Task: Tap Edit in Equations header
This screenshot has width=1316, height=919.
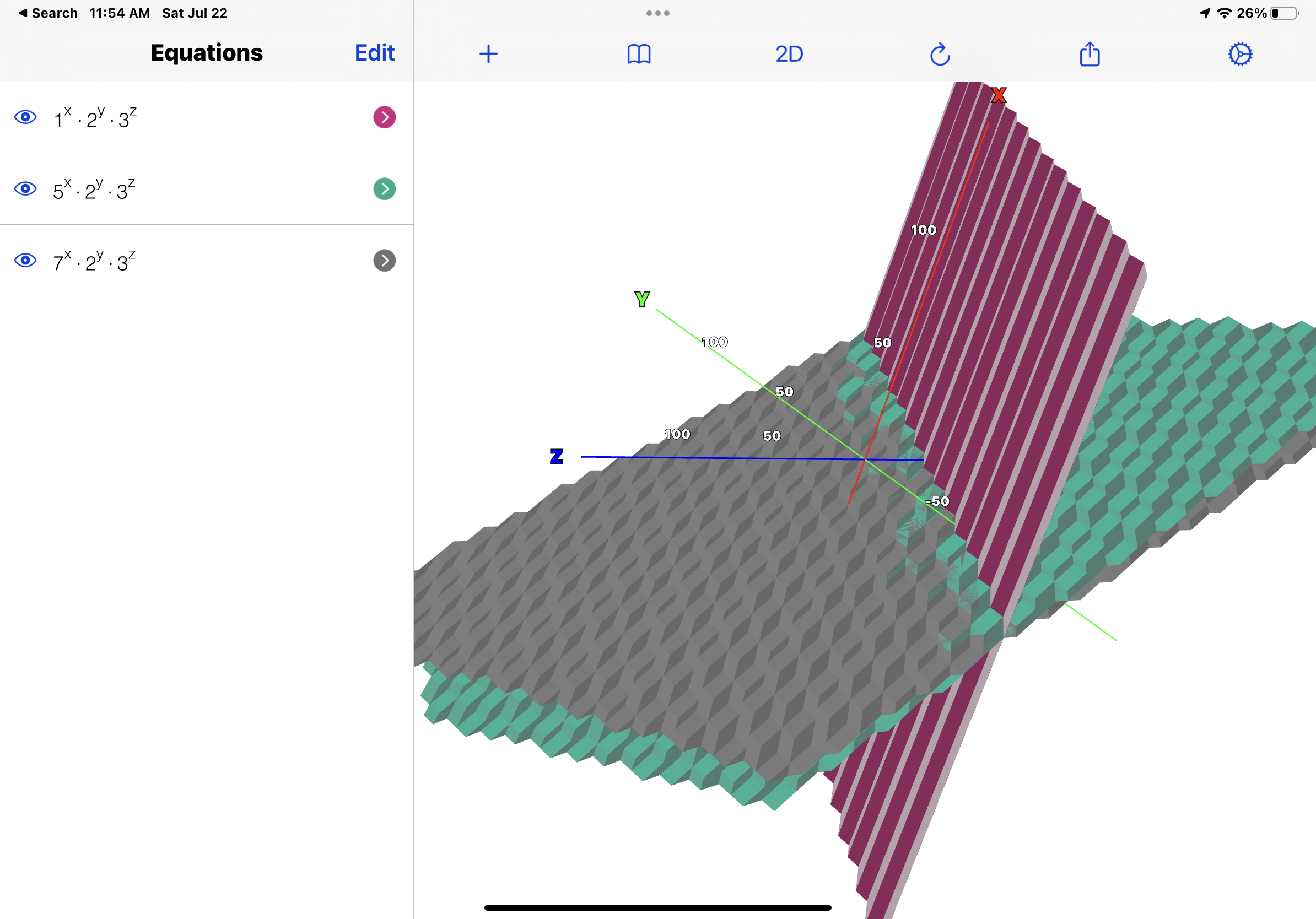Action: point(374,53)
